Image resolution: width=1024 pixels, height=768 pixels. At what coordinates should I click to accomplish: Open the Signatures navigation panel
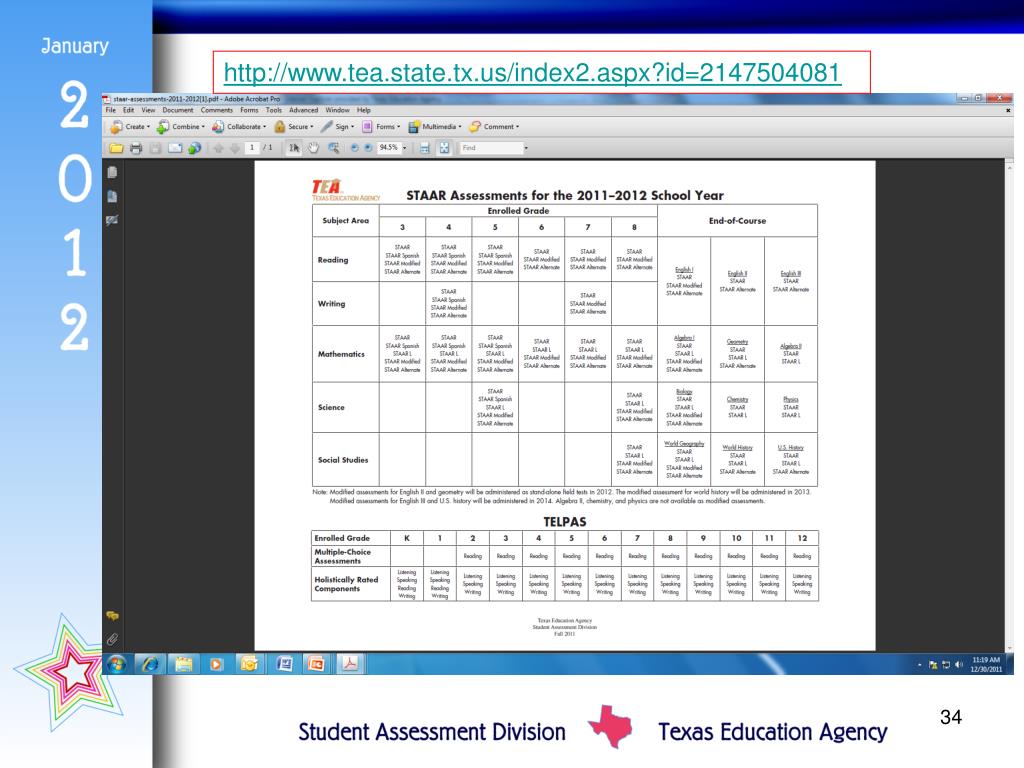(x=112, y=220)
